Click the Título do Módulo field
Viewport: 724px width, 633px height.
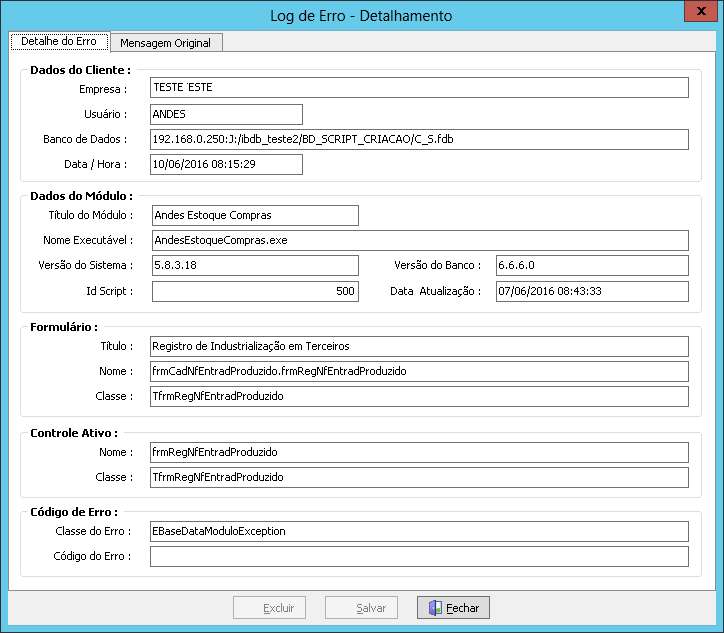coord(255,215)
